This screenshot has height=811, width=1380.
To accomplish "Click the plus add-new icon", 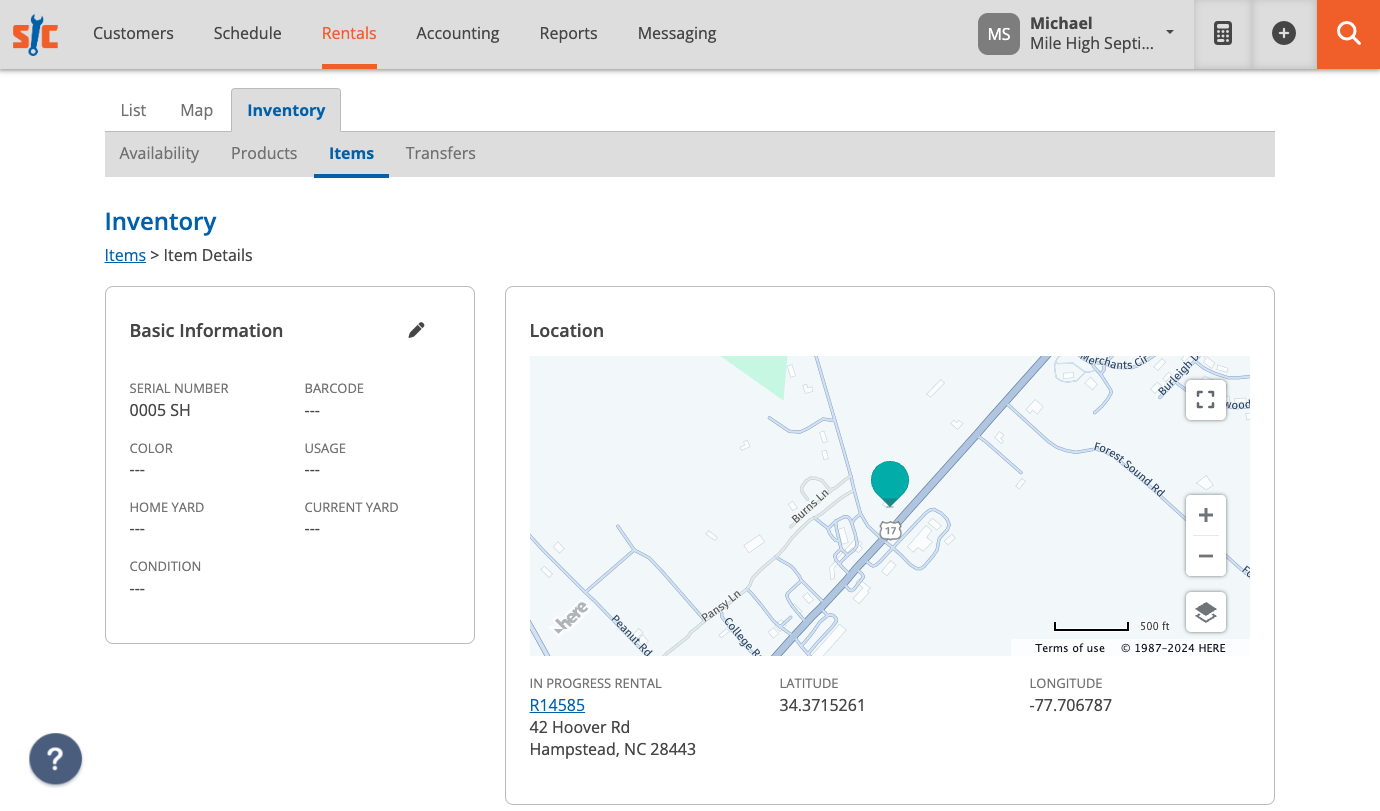I will pos(1284,34).
